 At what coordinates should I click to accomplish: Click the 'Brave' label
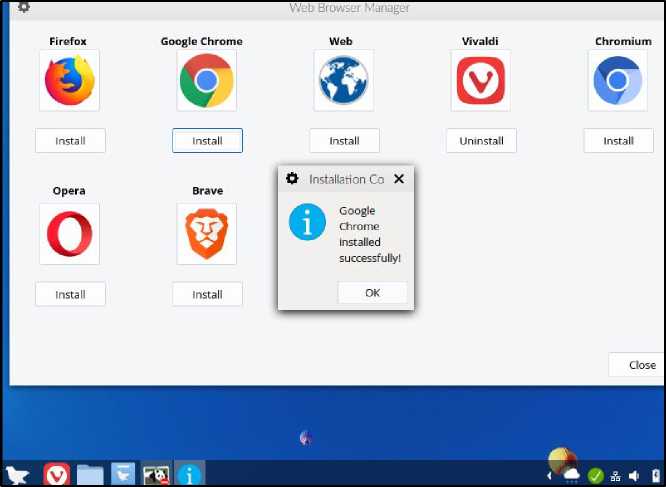coord(207,191)
